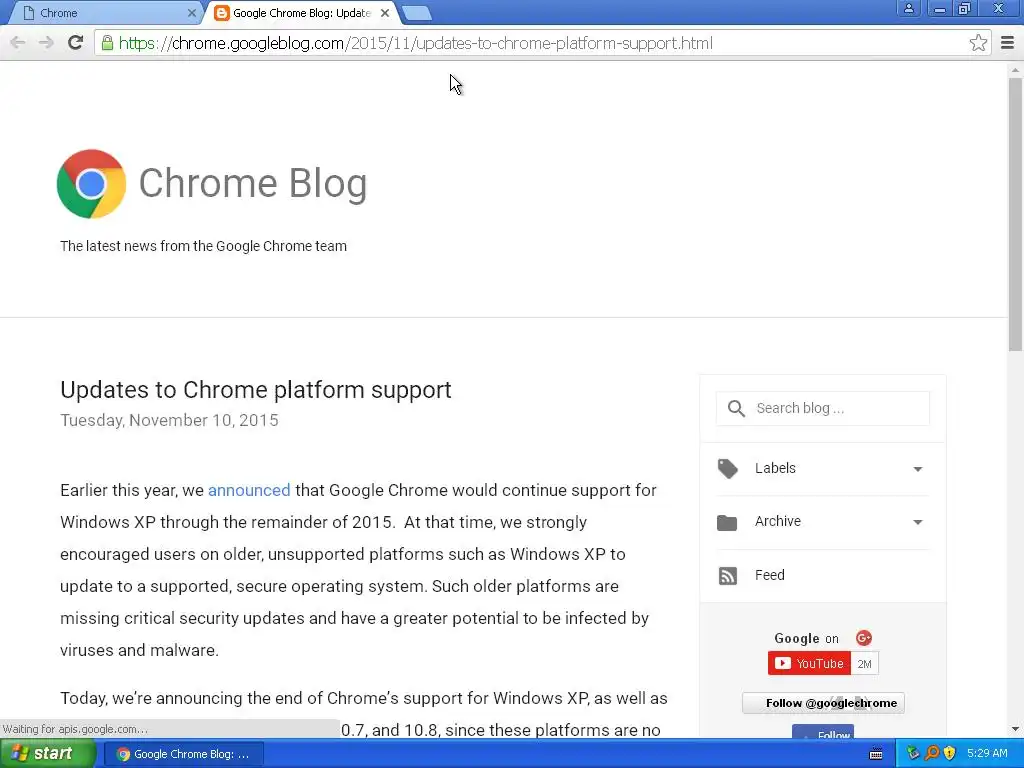Click the 2M subscriber count
The width and height of the screenshot is (1024, 768).
tap(864, 664)
